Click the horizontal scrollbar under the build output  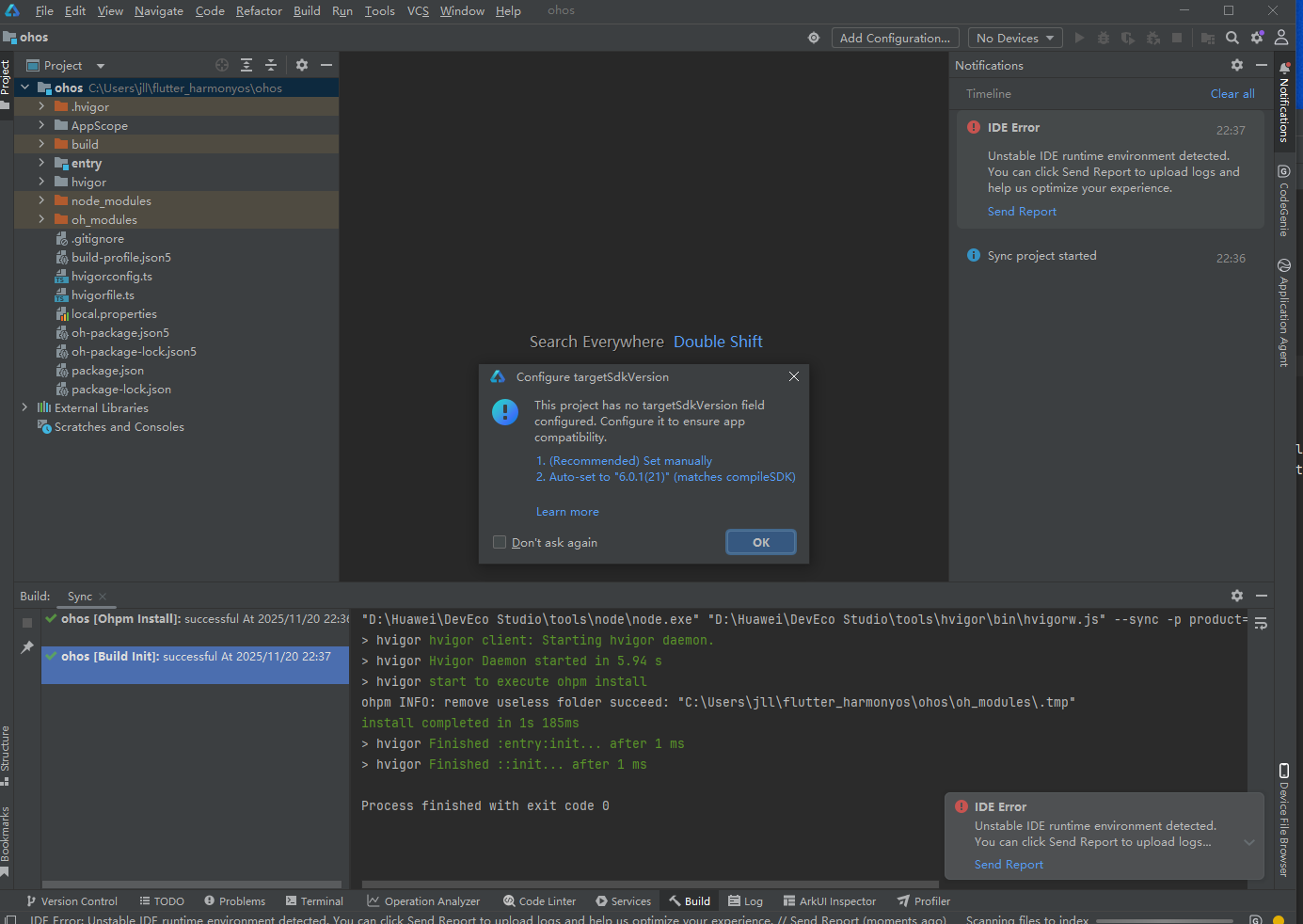pos(649,884)
